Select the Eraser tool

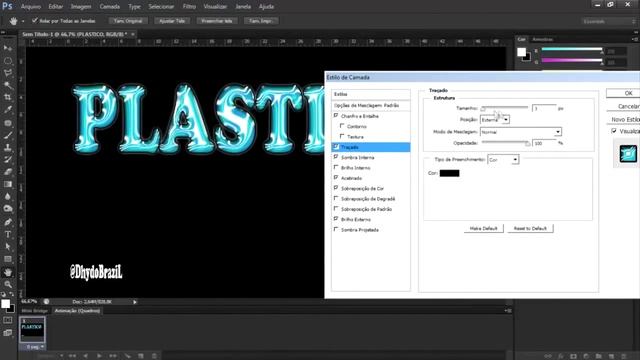pos(8,172)
